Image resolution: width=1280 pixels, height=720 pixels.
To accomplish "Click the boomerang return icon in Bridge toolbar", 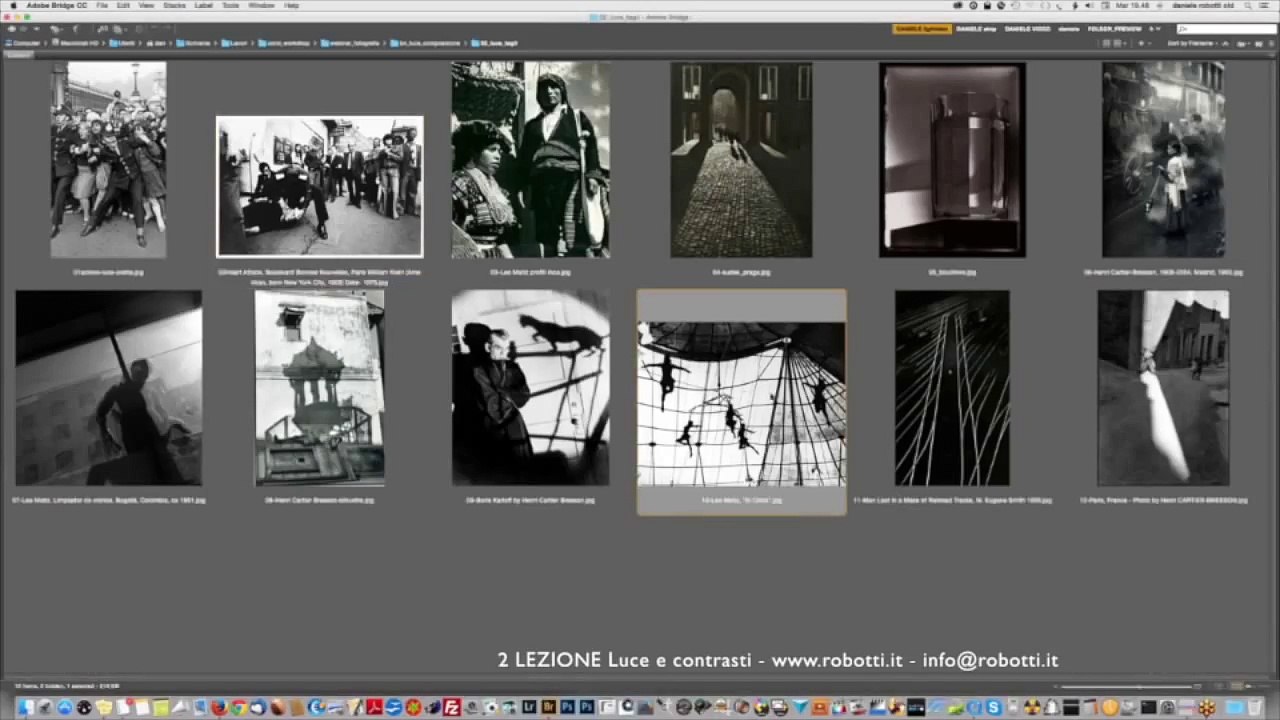I will [x=75, y=29].
